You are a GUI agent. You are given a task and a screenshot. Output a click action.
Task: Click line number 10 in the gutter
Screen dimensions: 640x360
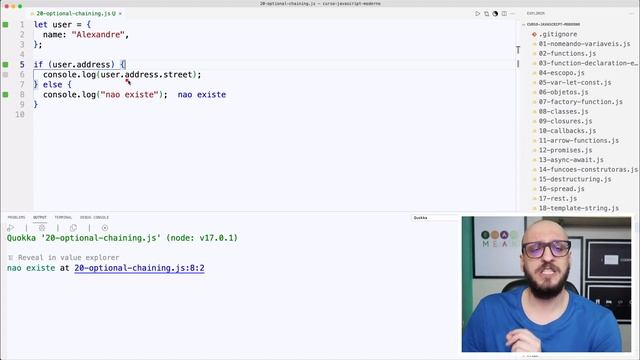click(x=20, y=114)
